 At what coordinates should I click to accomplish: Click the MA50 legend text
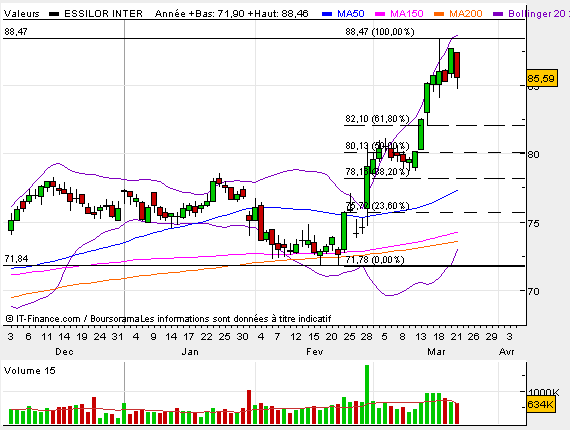click(350, 14)
